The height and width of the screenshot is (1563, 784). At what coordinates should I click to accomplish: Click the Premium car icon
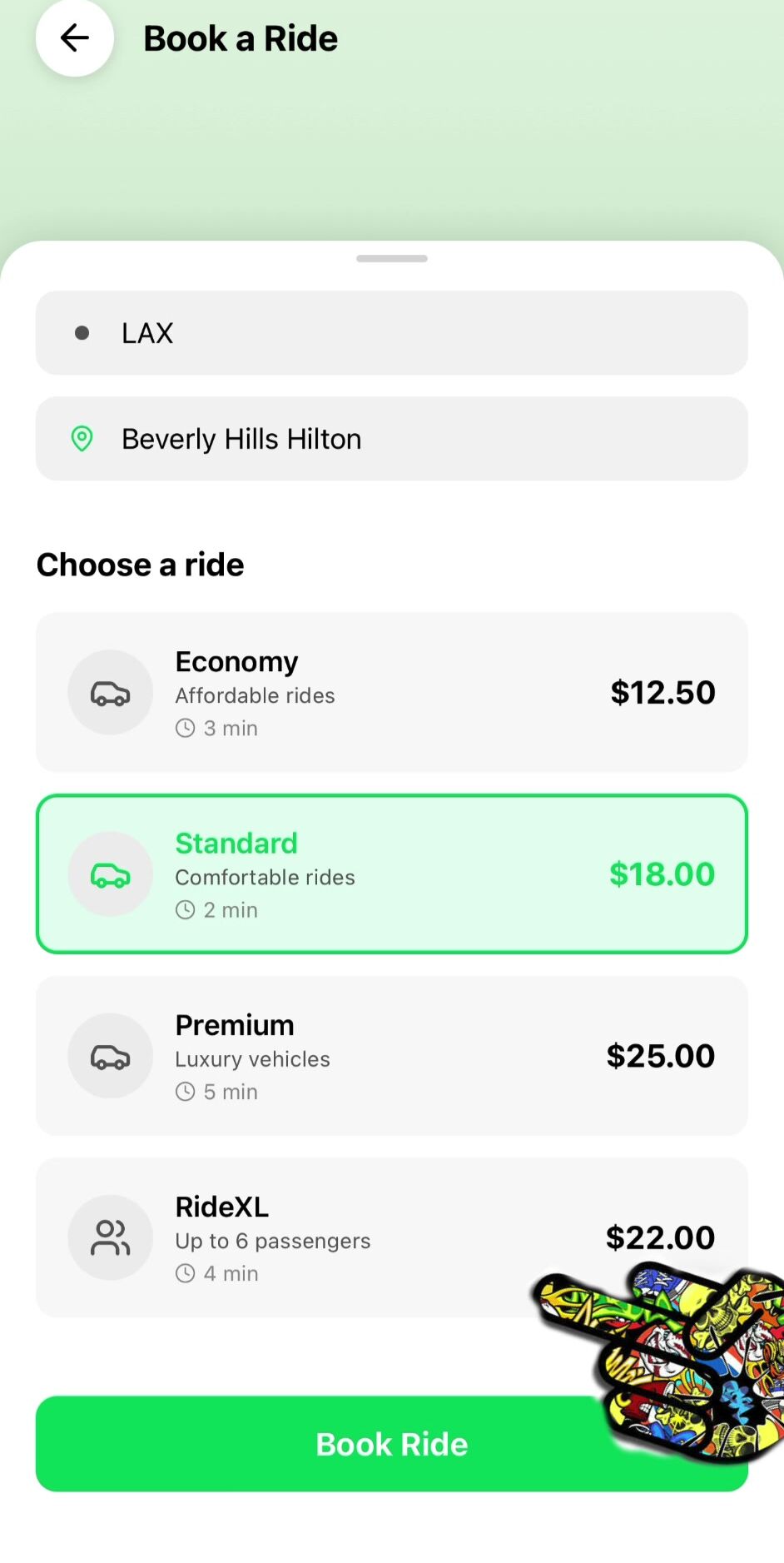click(x=110, y=1056)
